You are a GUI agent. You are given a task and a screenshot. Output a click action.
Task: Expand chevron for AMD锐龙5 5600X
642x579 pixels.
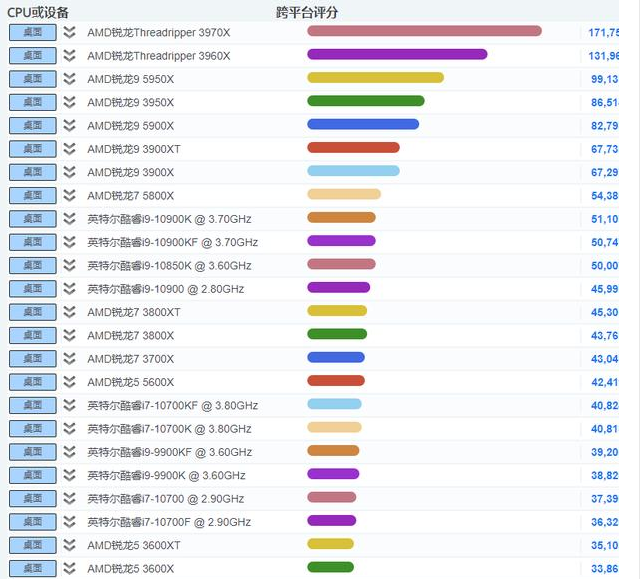(69, 382)
